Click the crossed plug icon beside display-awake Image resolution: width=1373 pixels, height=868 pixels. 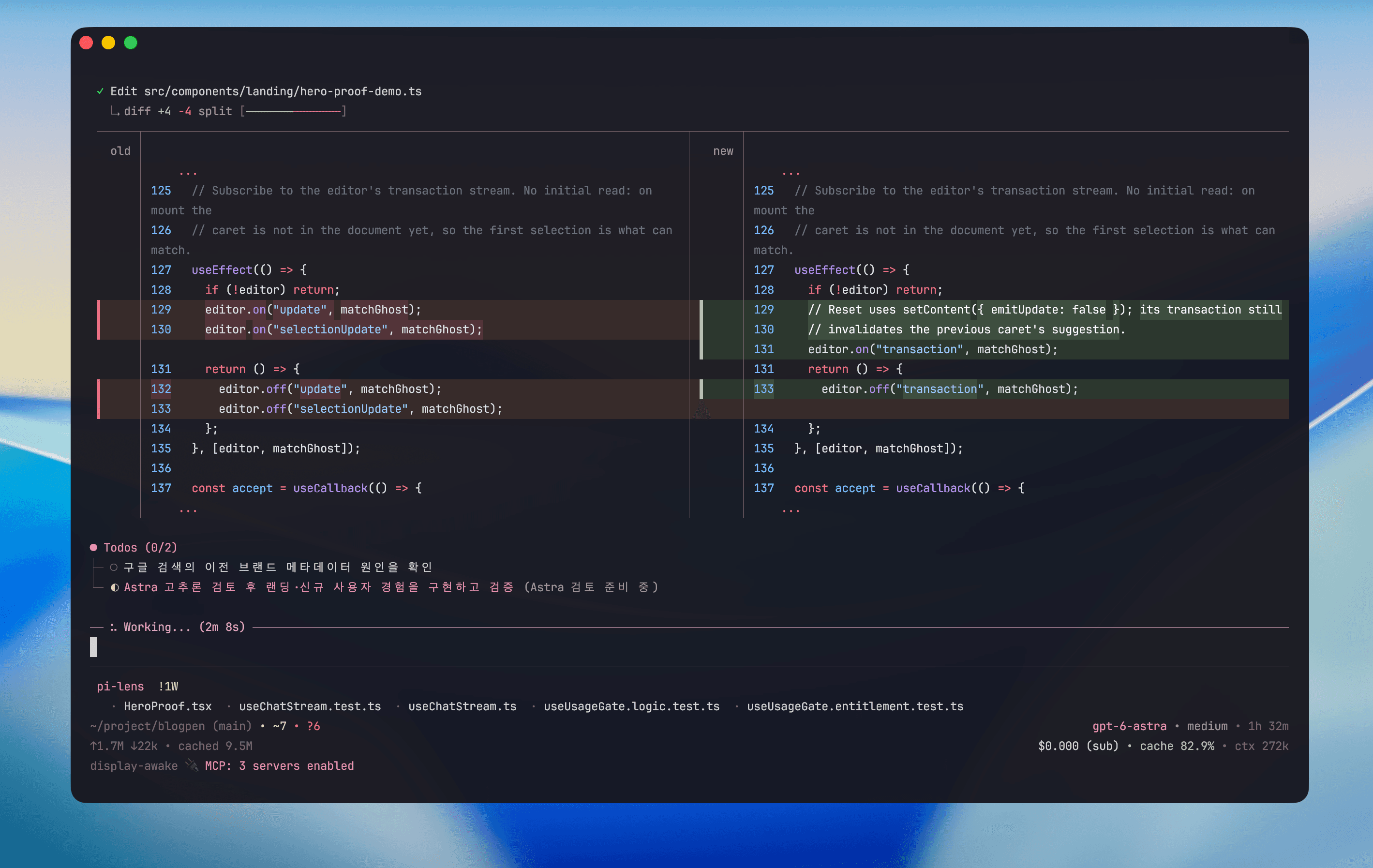click(x=192, y=766)
